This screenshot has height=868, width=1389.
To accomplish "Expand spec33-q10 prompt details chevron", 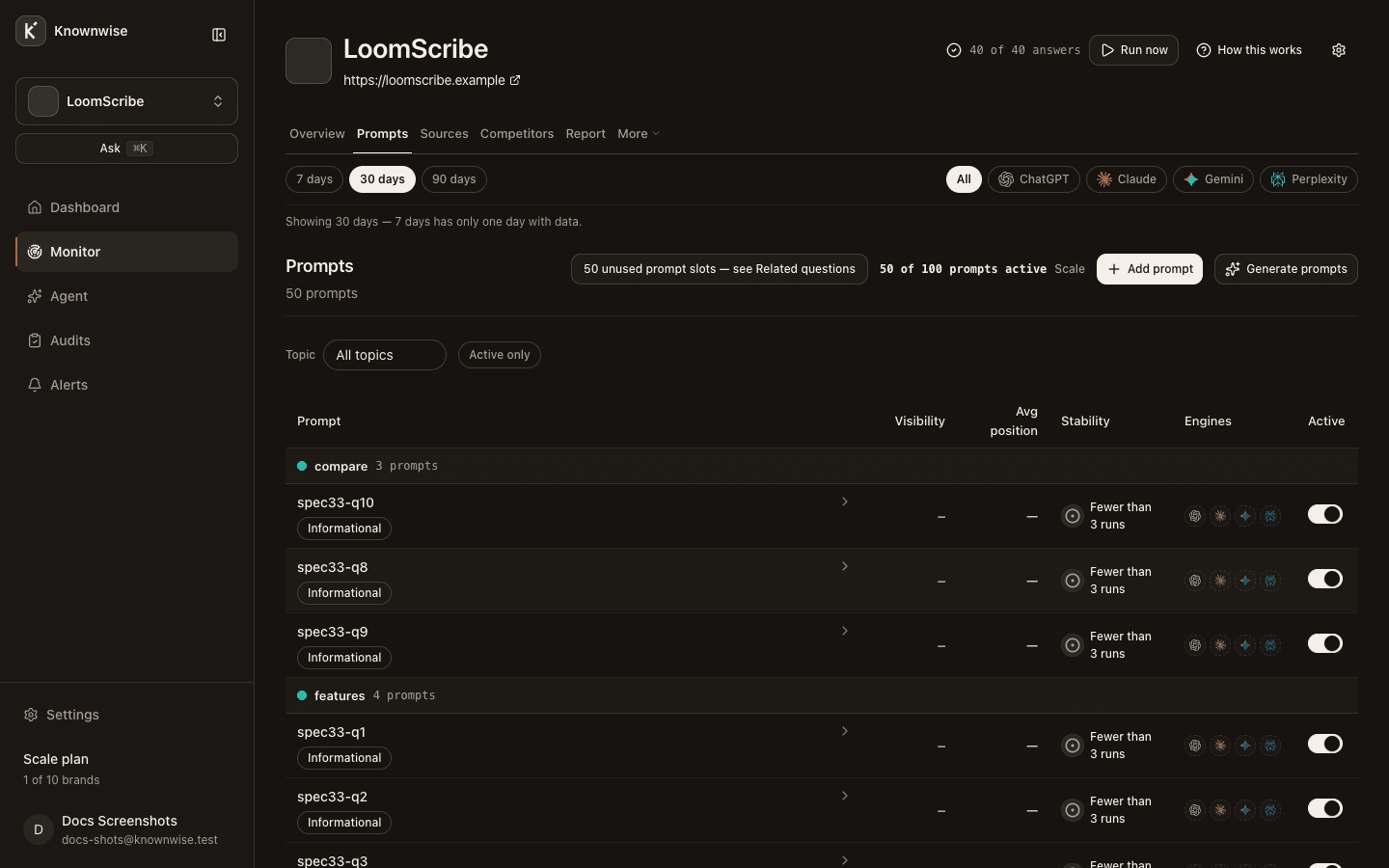I will (845, 502).
